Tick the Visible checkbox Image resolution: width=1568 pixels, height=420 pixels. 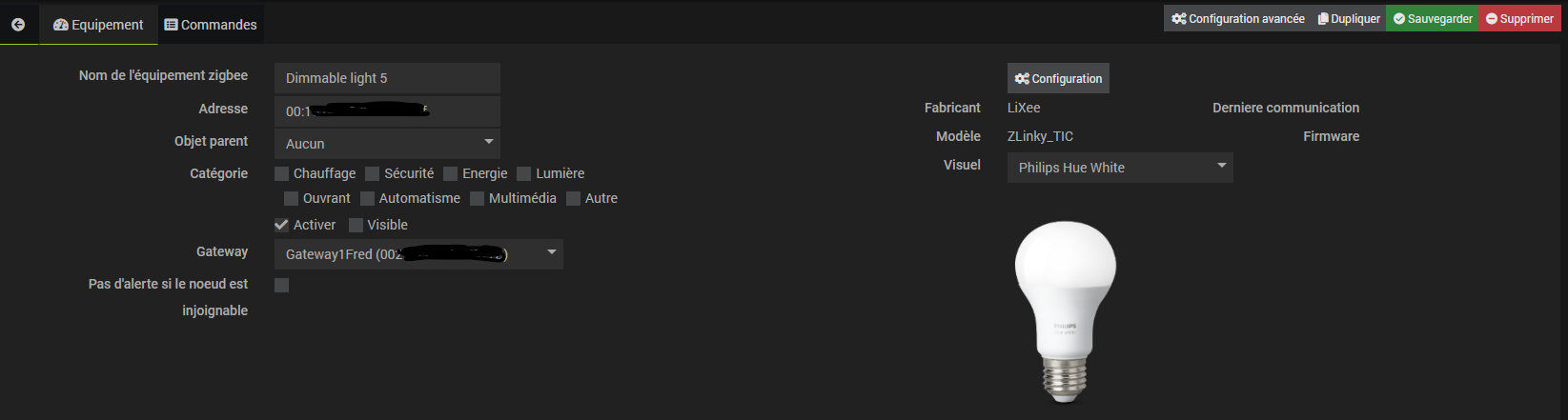click(x=356, y=225)
